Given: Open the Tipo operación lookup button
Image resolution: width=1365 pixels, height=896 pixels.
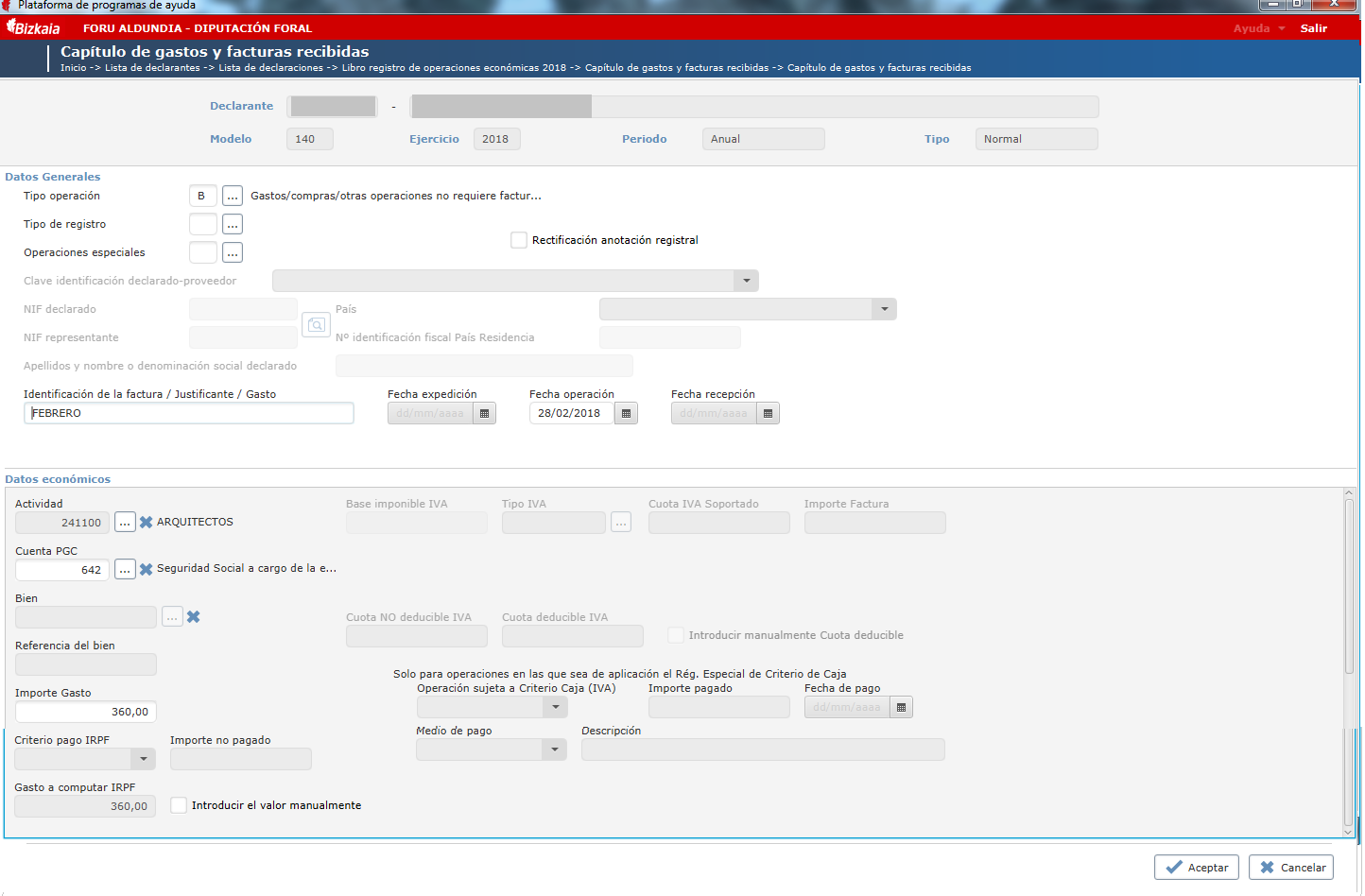Looking at the screenshot, I should pyautogui.click(x=233, y=196).
